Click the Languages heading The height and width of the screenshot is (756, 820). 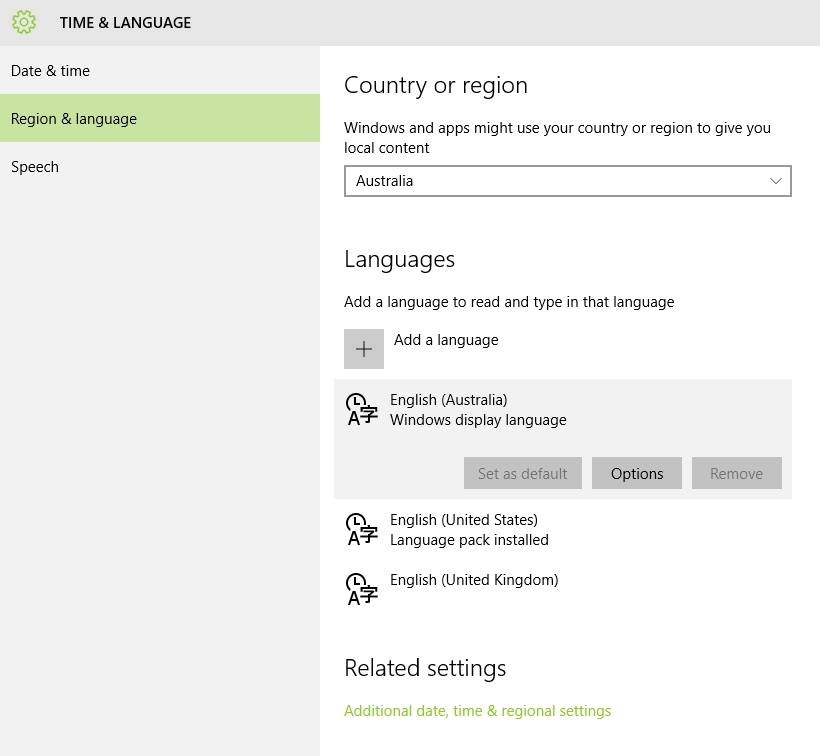tap(400, 260)
